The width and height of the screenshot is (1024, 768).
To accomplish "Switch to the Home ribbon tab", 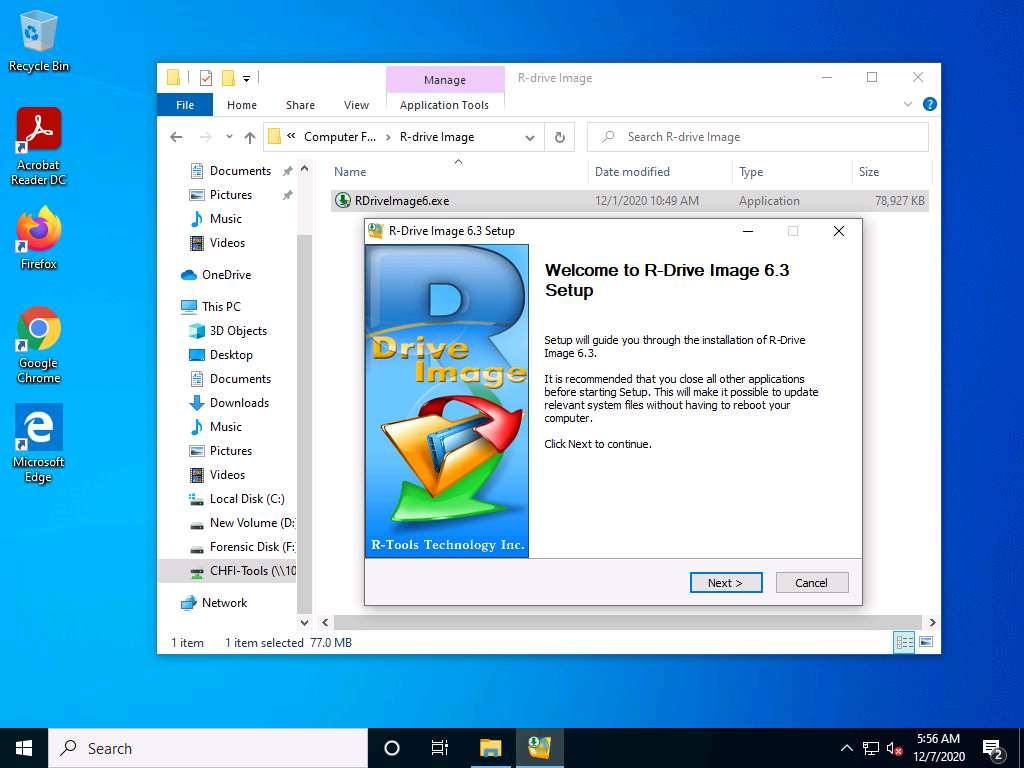I will click(242, 104).
